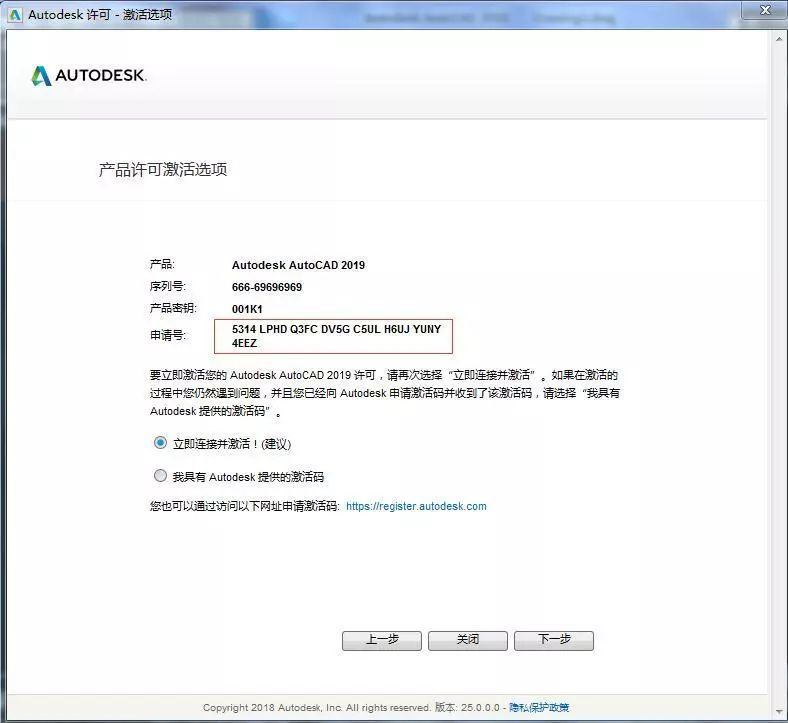Click scrollbar up arrow at right edge
Viewport: 788px width, 723px height.
[779, 39]
